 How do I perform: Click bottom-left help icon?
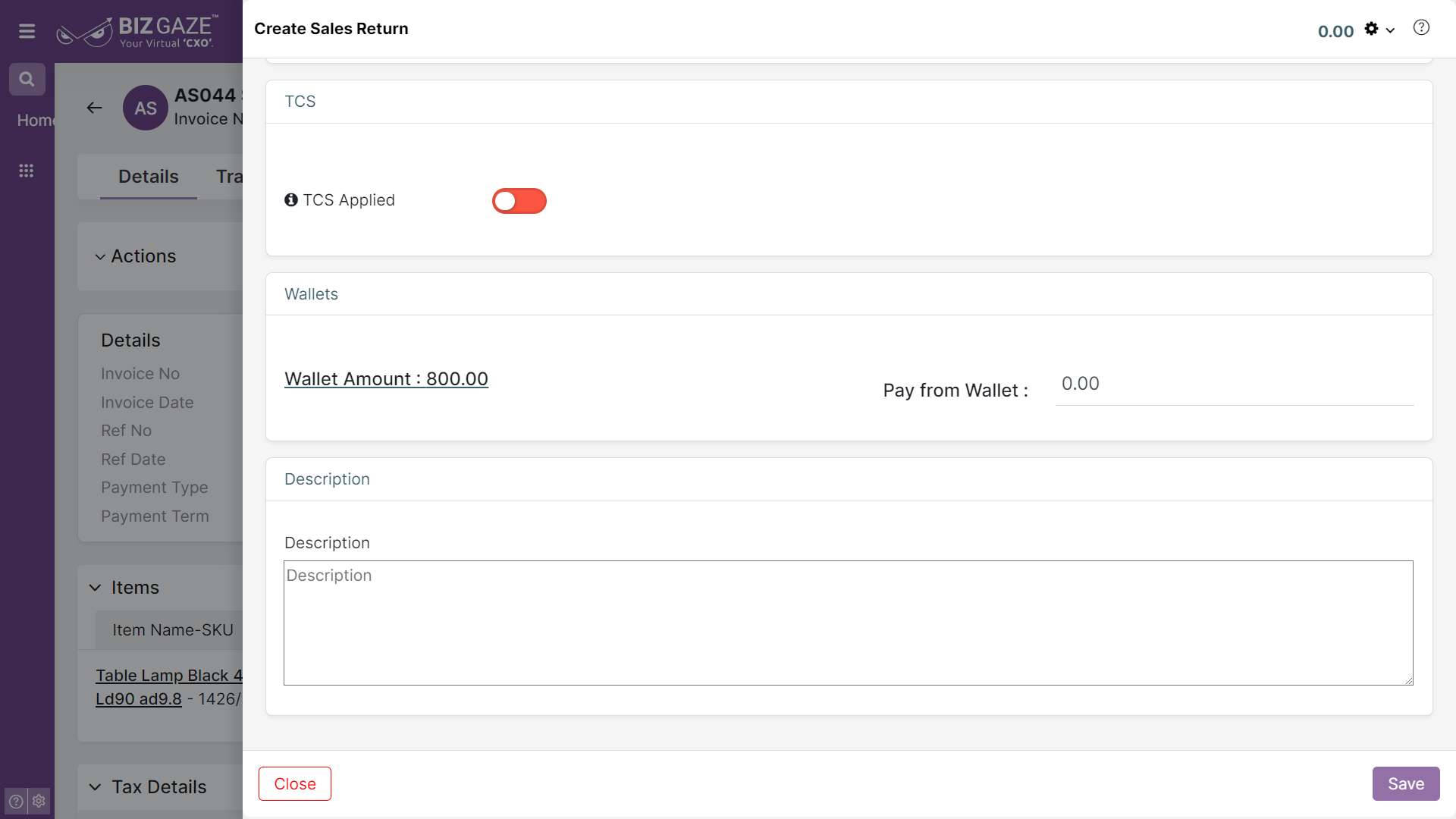[x=16, y=801]
